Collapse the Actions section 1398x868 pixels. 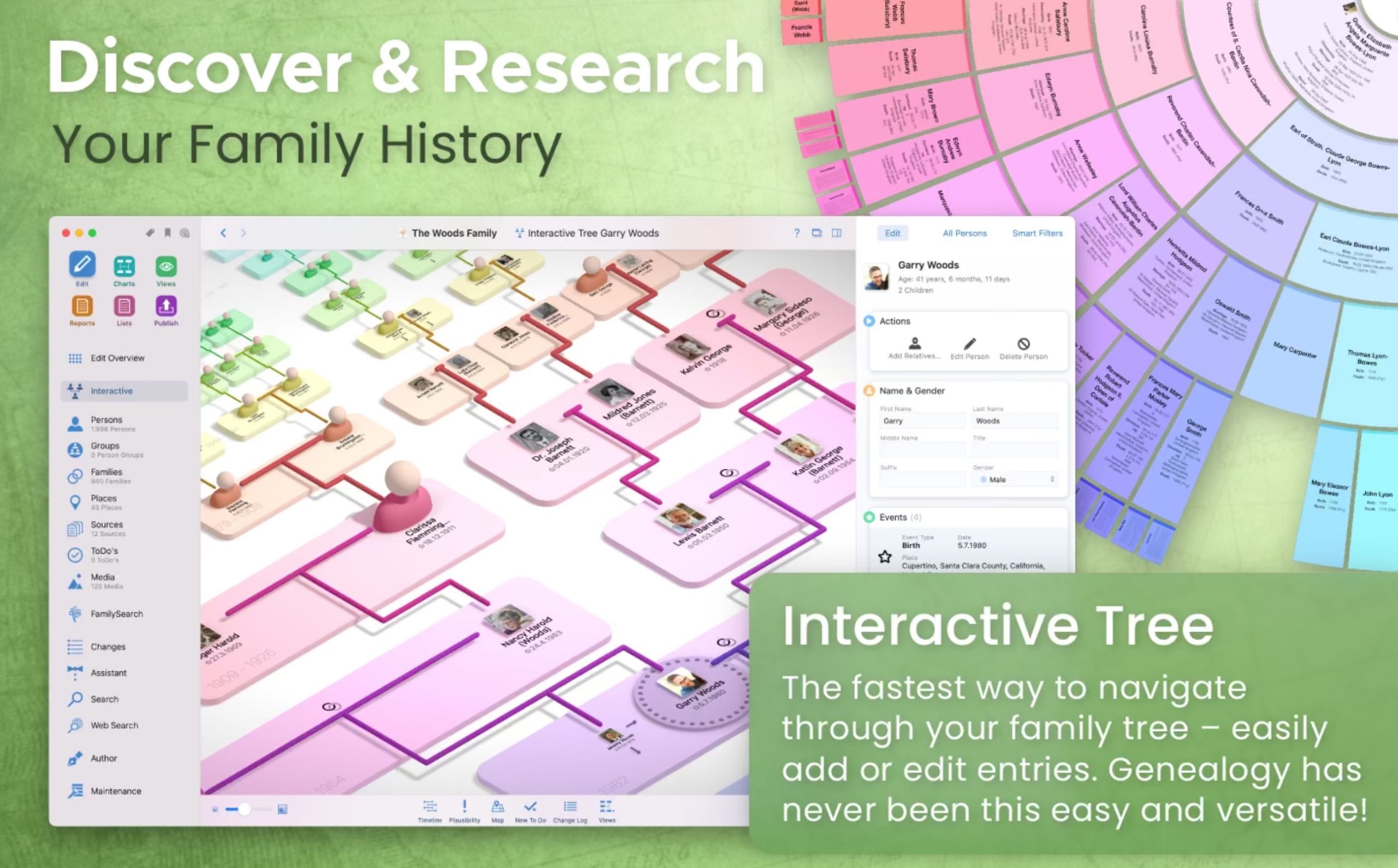tap(869, 321)
